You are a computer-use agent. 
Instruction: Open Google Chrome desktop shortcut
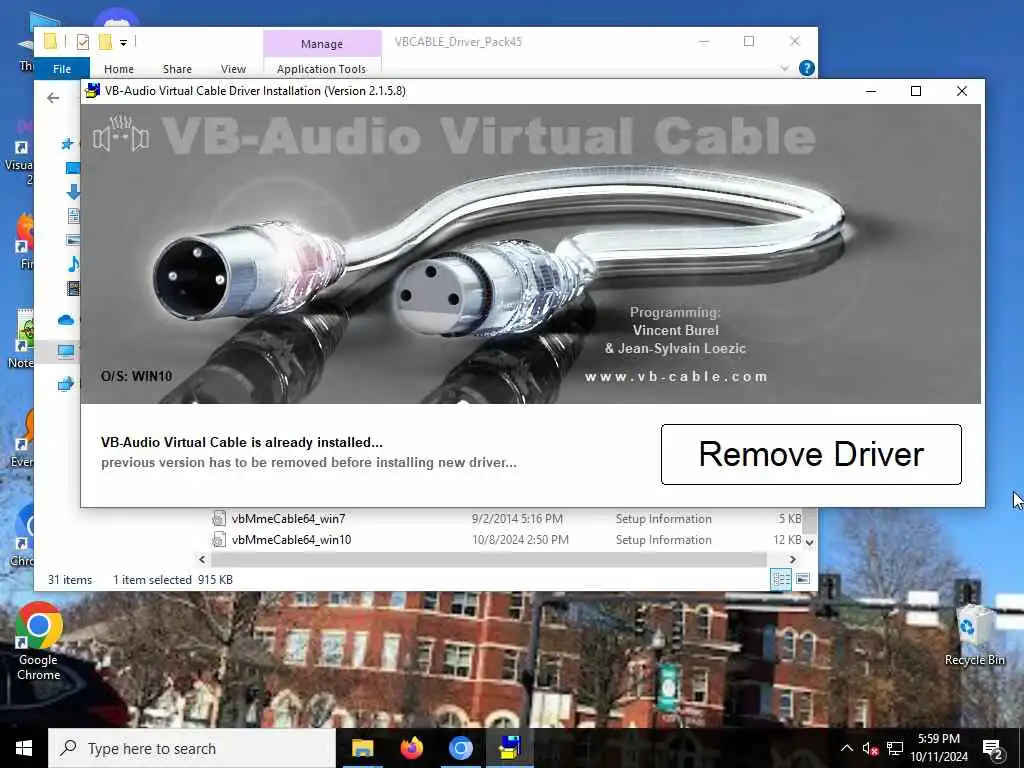click(39, 641)
